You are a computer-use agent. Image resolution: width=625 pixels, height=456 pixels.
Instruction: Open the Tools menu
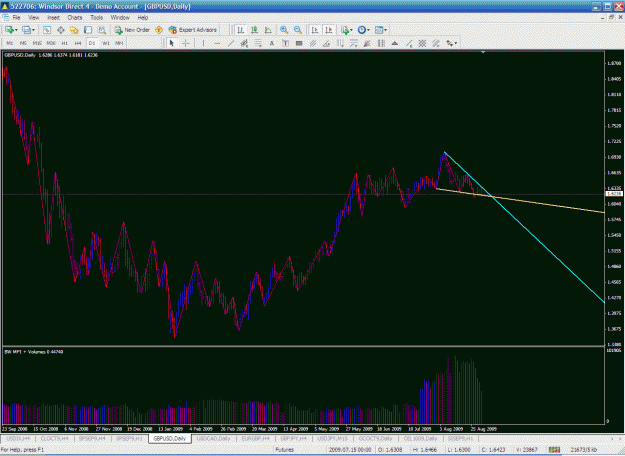click(96, 18)
